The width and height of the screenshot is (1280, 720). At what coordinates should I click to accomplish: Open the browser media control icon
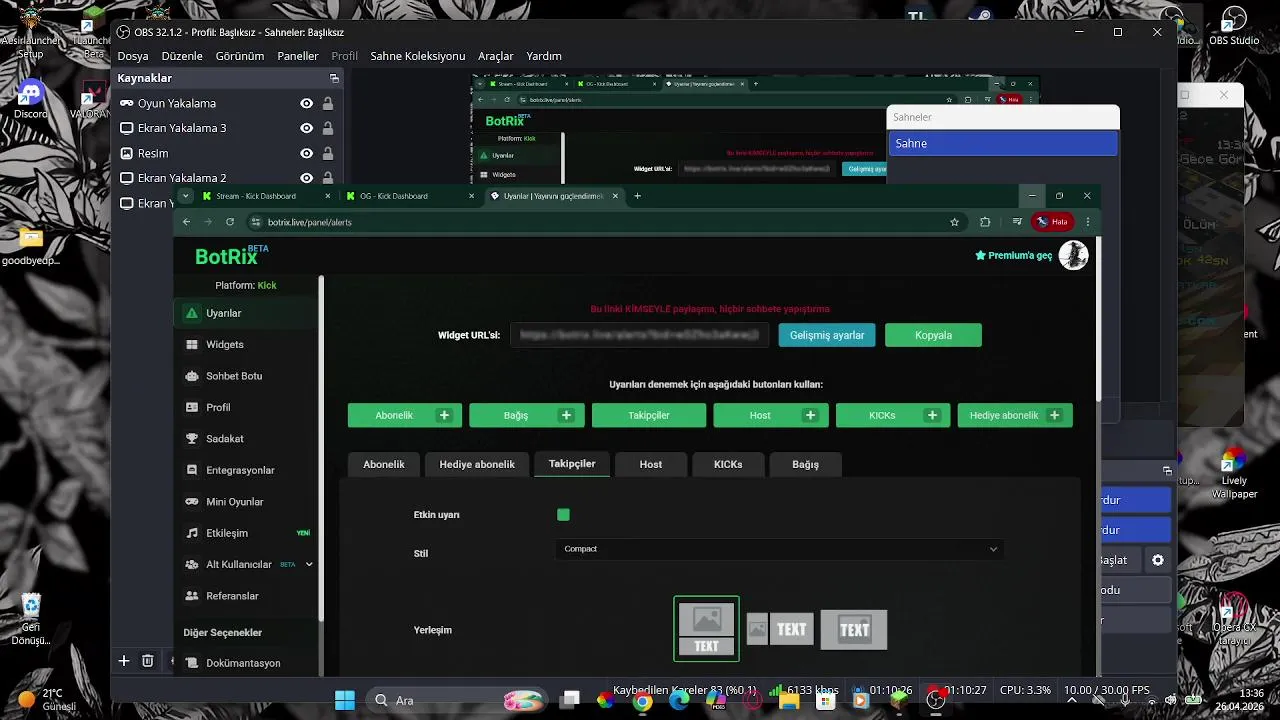pyautogui.click(x=1017, y=222)
